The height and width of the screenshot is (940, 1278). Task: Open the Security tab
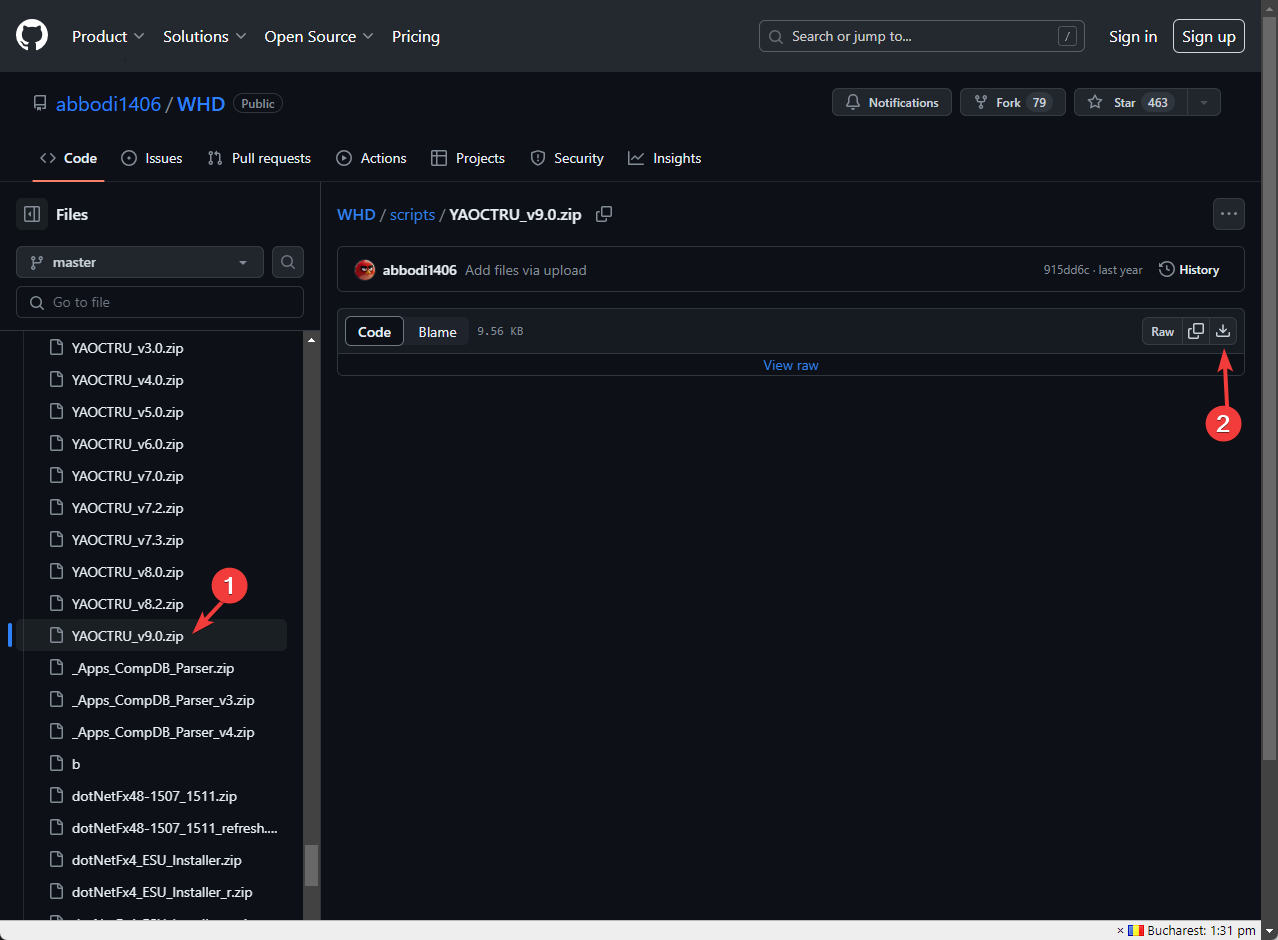567,158
